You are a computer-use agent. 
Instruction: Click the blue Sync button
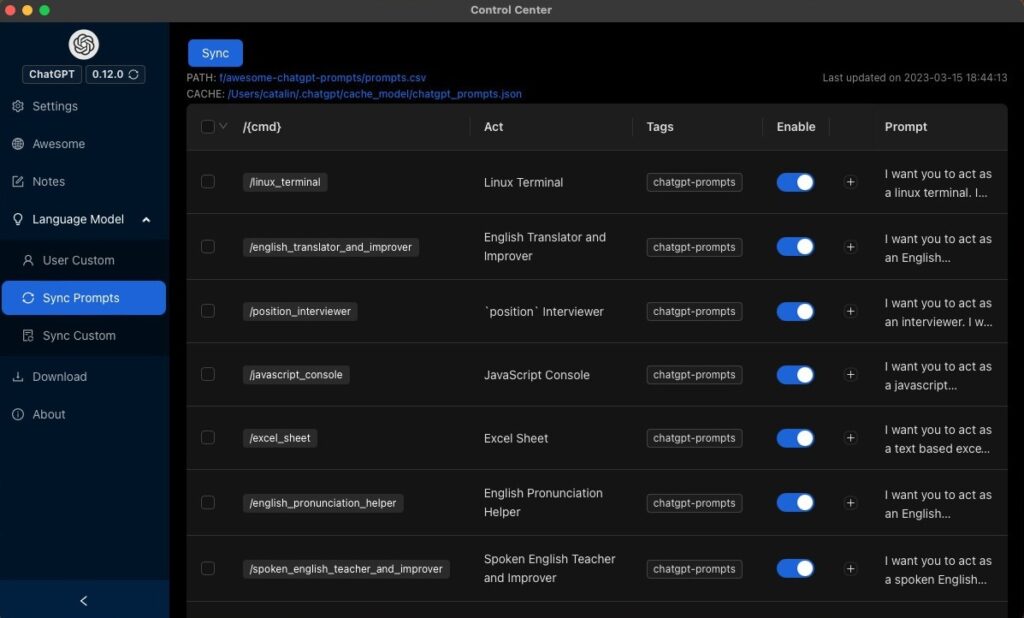216,53
